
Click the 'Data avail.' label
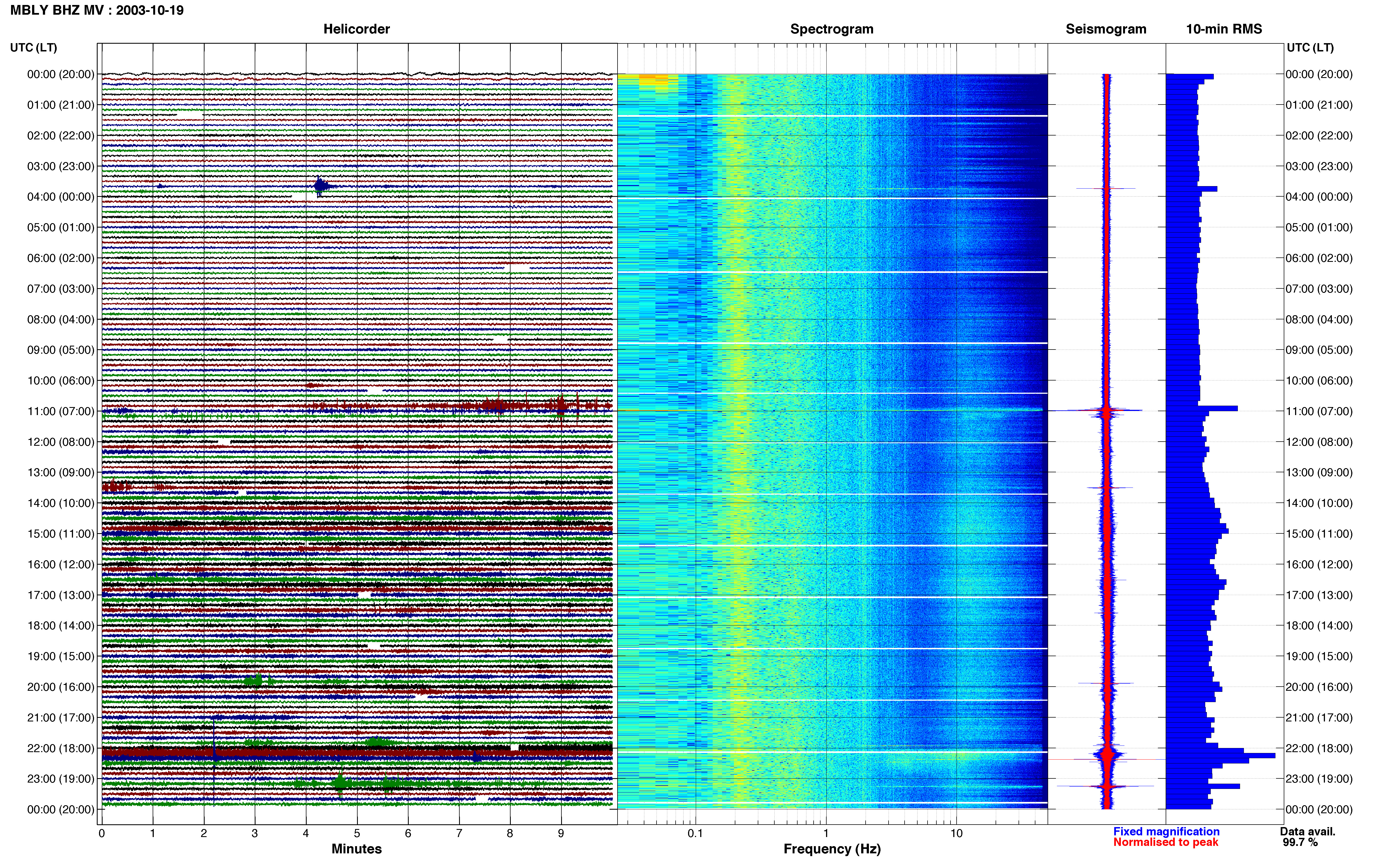(1308, 831)
